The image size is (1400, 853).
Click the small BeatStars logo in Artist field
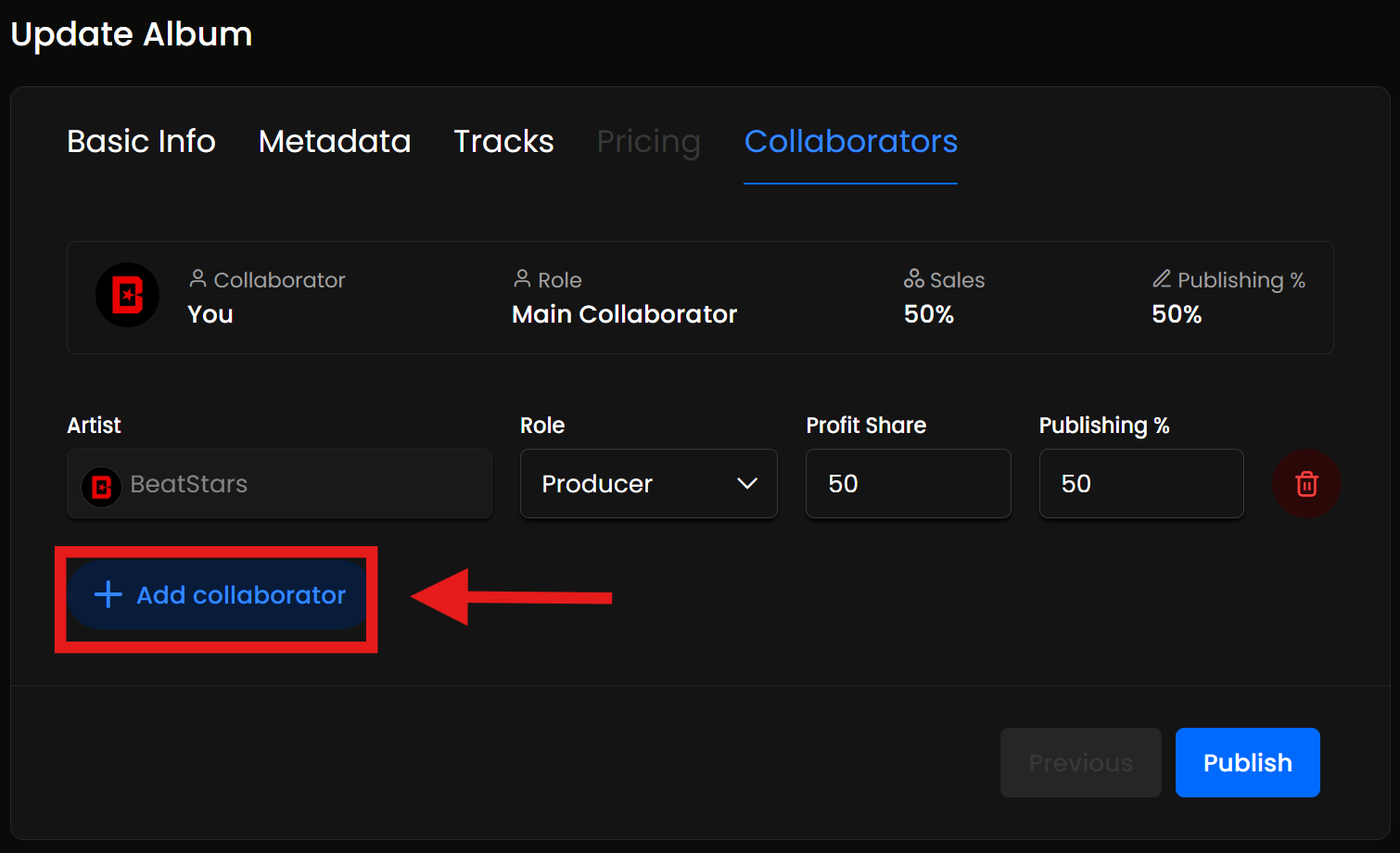click(x=102, y=487)
